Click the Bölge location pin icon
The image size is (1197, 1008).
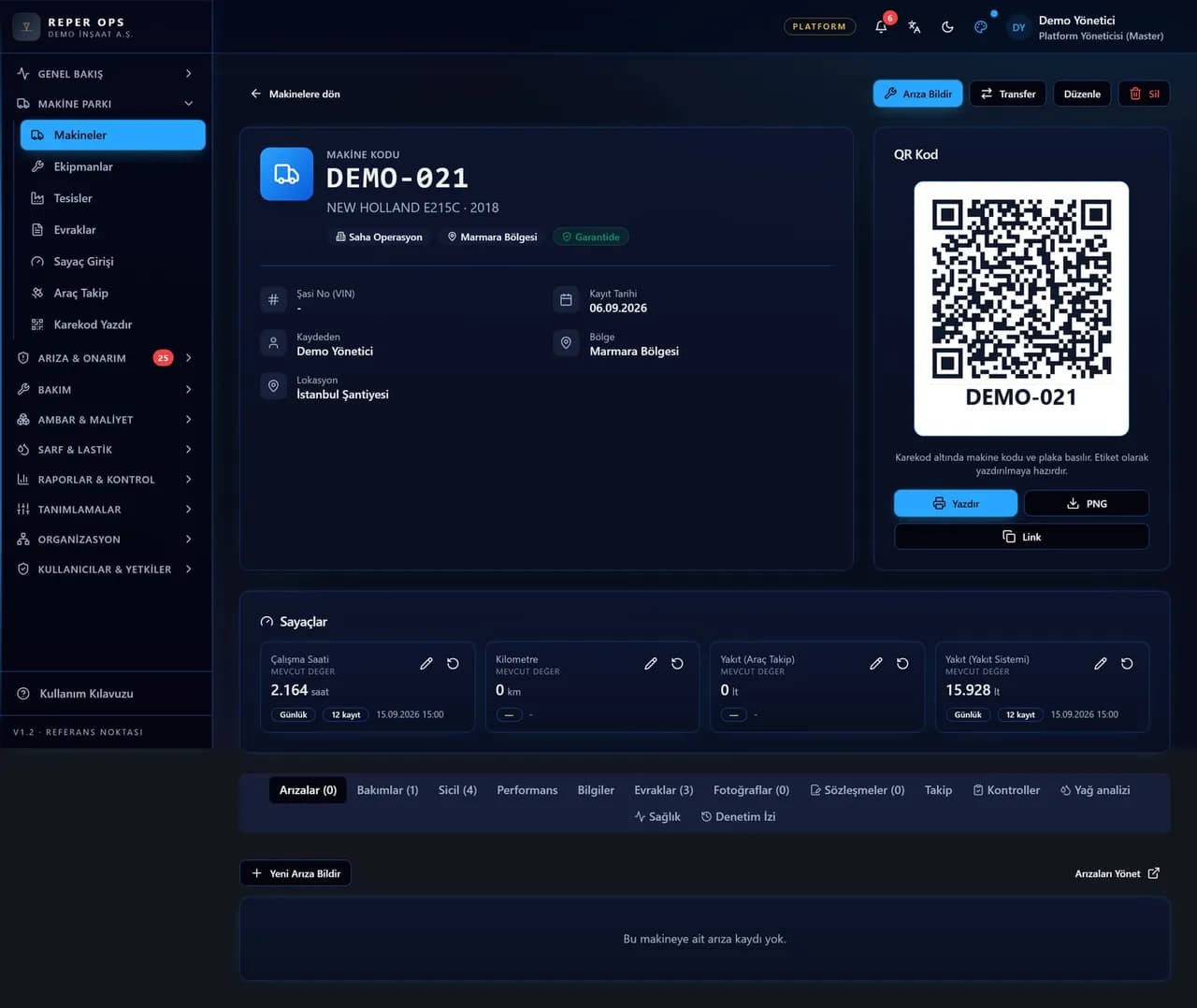(566, 342)
